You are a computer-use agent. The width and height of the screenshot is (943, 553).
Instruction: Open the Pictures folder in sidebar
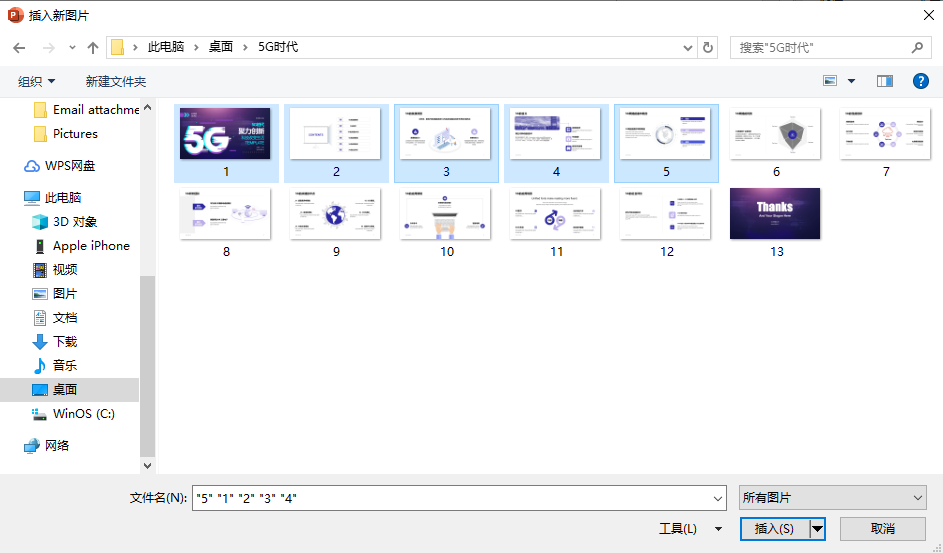point(66,133)
